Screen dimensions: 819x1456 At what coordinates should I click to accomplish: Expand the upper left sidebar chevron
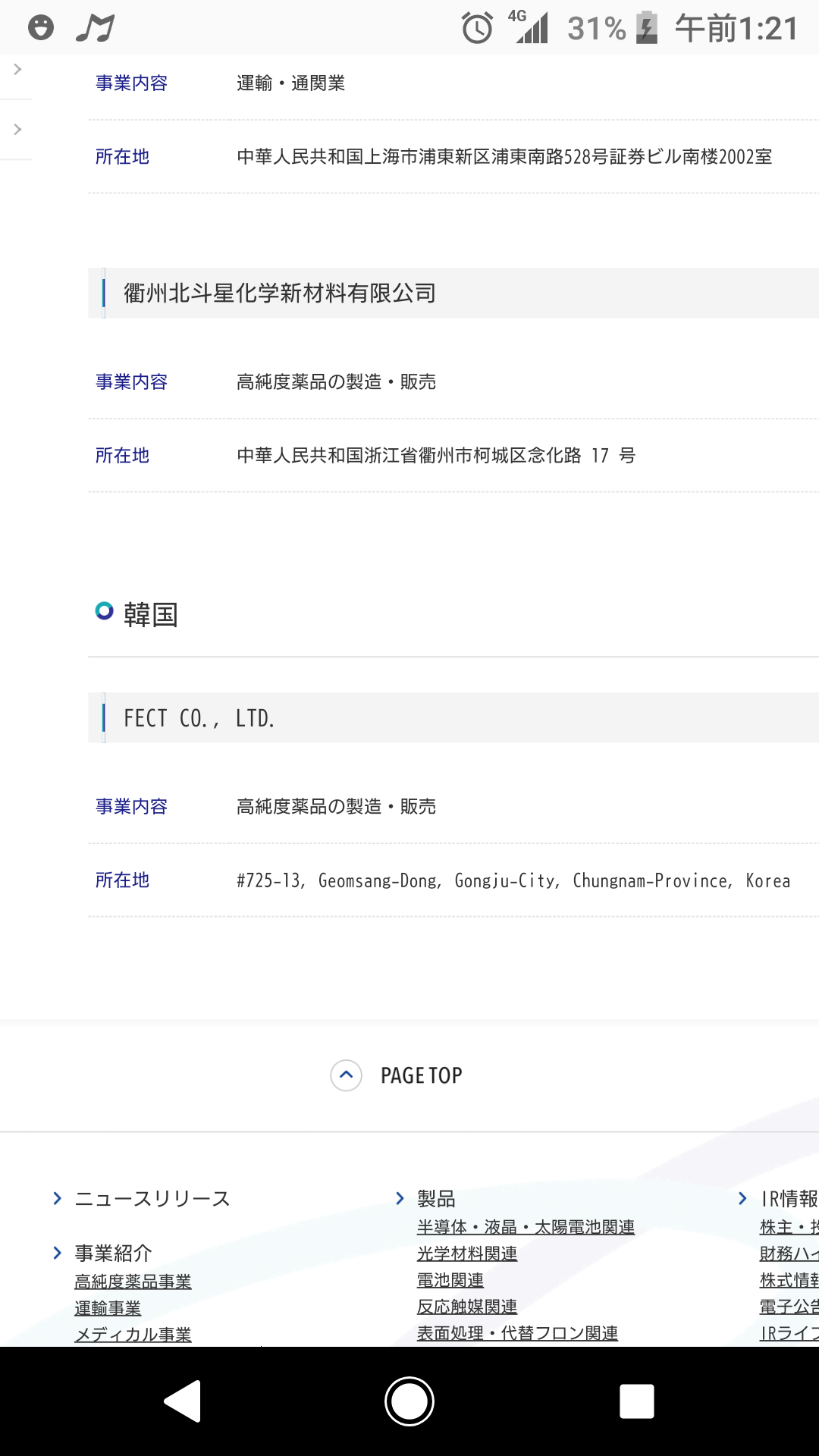pyautogui.click(x=17, y=69)
